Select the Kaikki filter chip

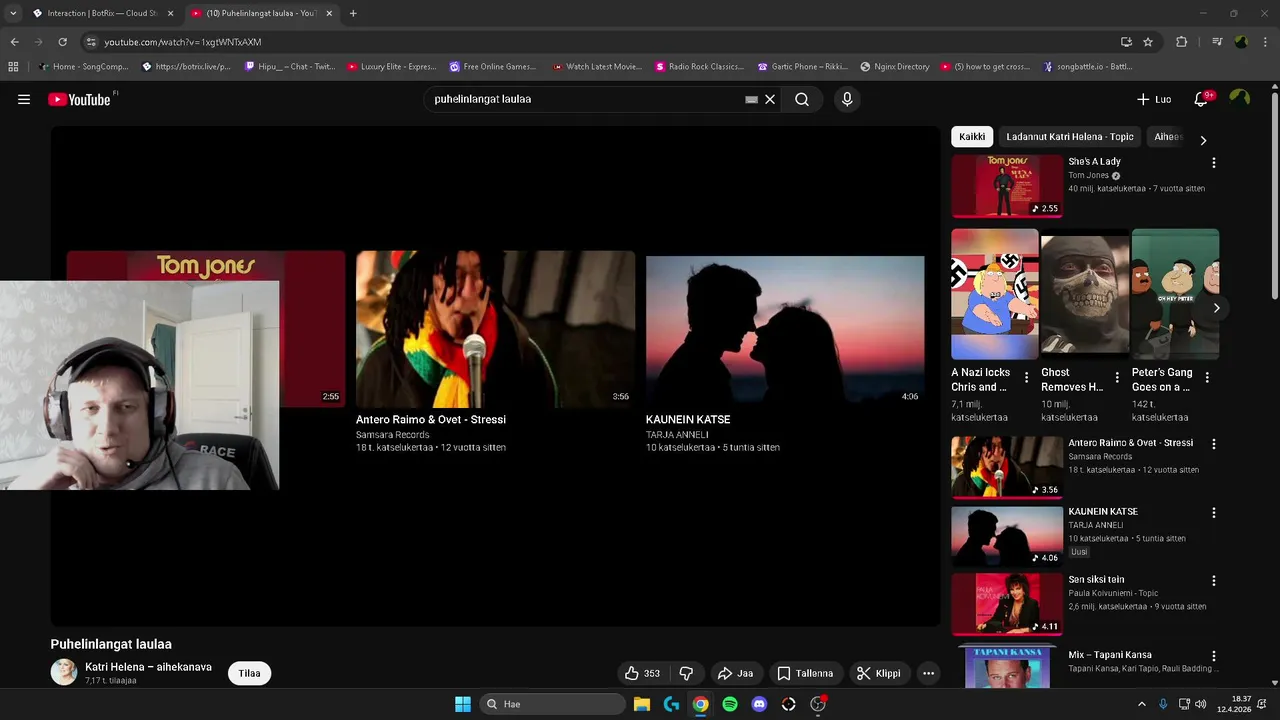[x=972, y=137]
